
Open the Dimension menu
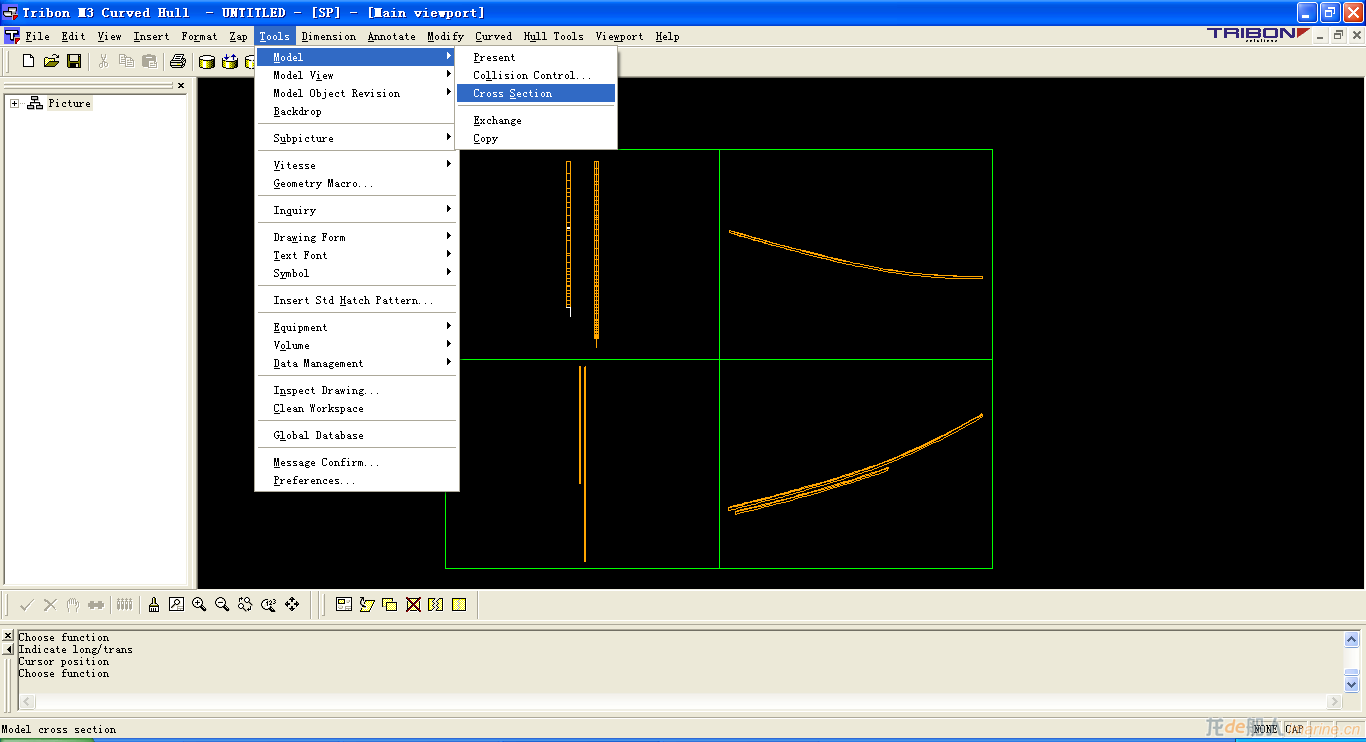328,36
